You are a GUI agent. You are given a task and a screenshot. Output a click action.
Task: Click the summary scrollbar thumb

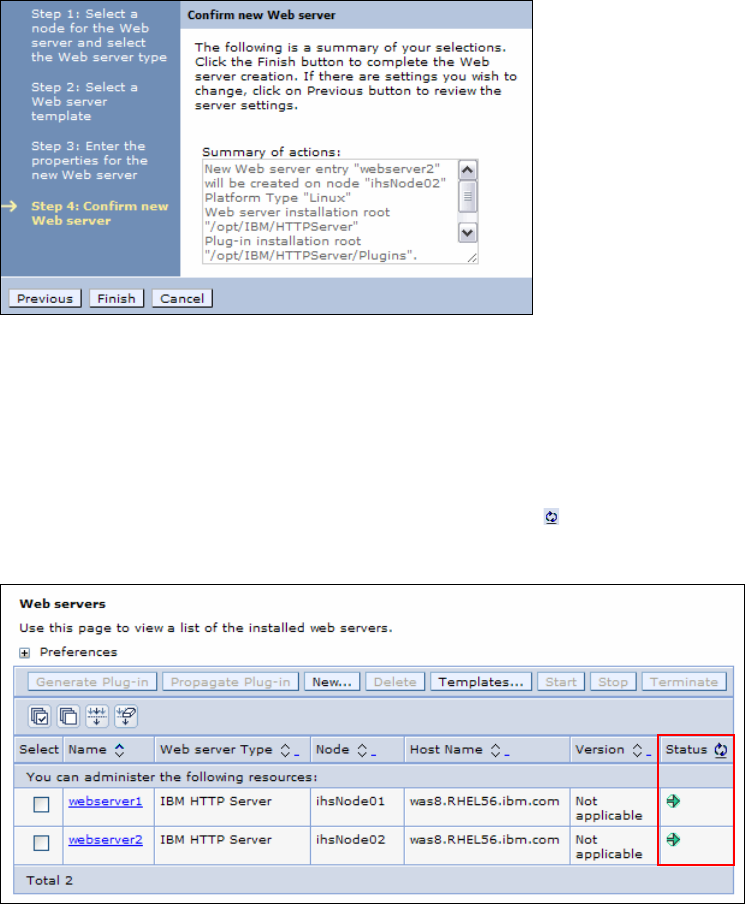tap(468, 197)
